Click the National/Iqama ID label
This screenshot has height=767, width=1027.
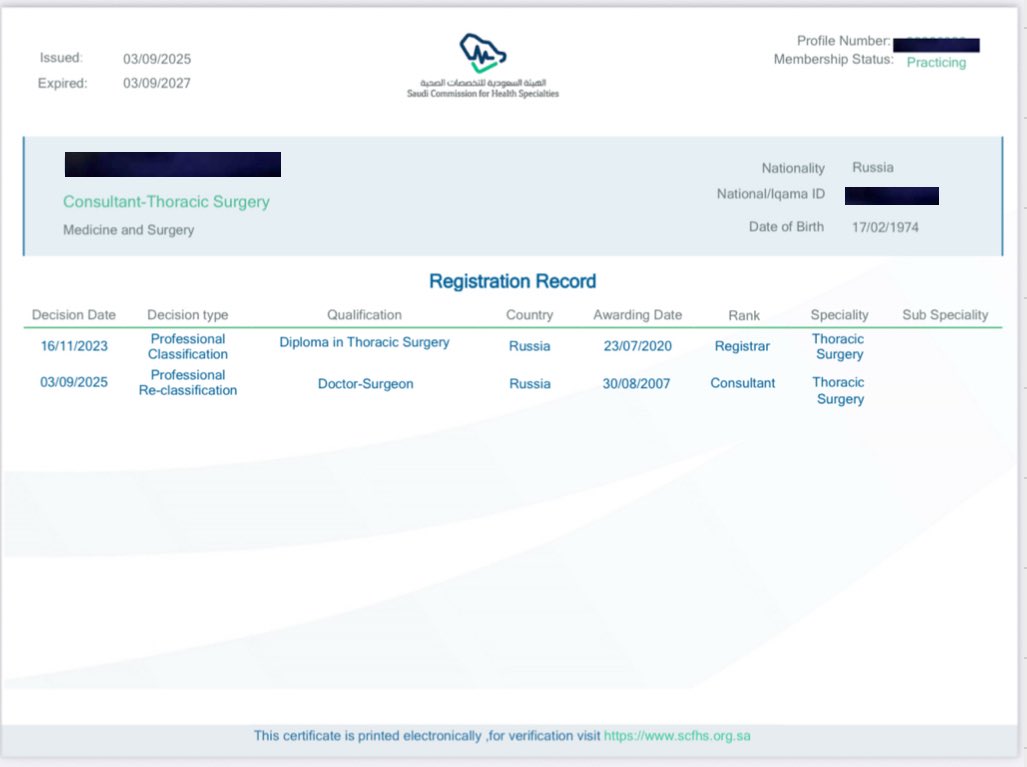point(770,194)
